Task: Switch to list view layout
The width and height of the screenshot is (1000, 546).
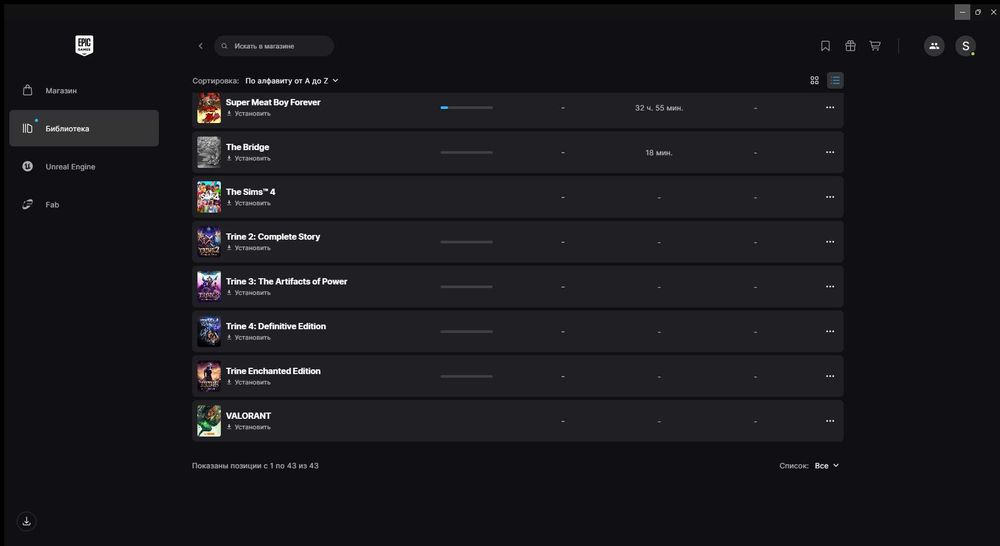Action: pyautogui.click(x=835, y=80)
